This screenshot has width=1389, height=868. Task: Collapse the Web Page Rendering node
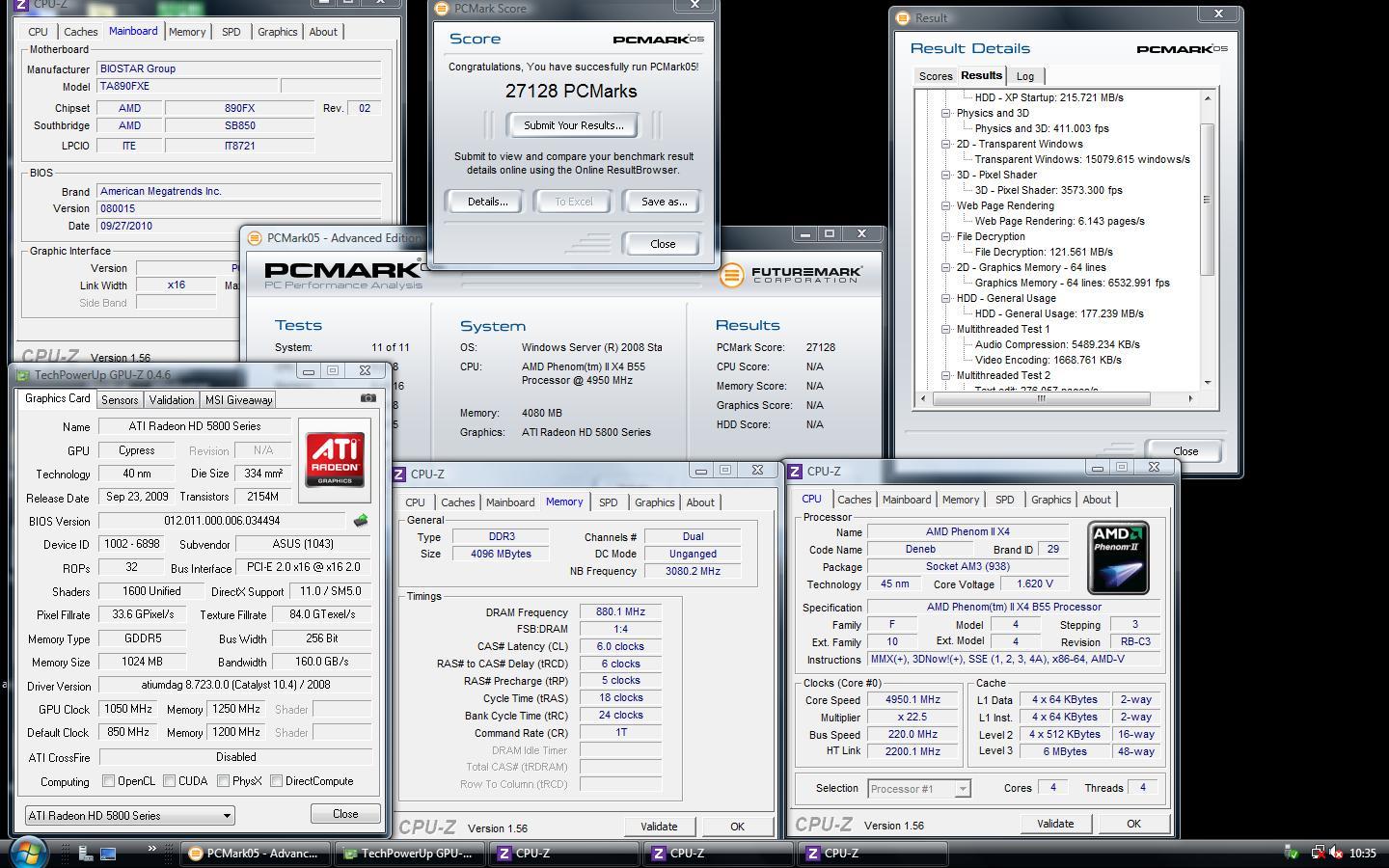tap(946, 205)
